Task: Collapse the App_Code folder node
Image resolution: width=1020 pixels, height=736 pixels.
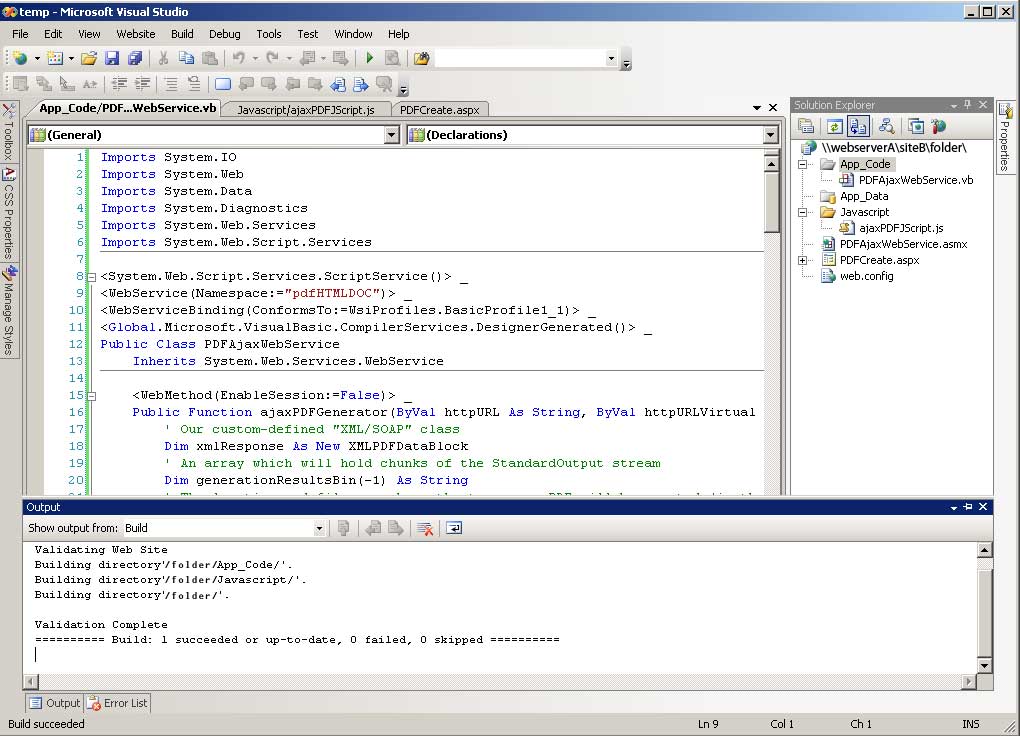Action: [803, 164]
